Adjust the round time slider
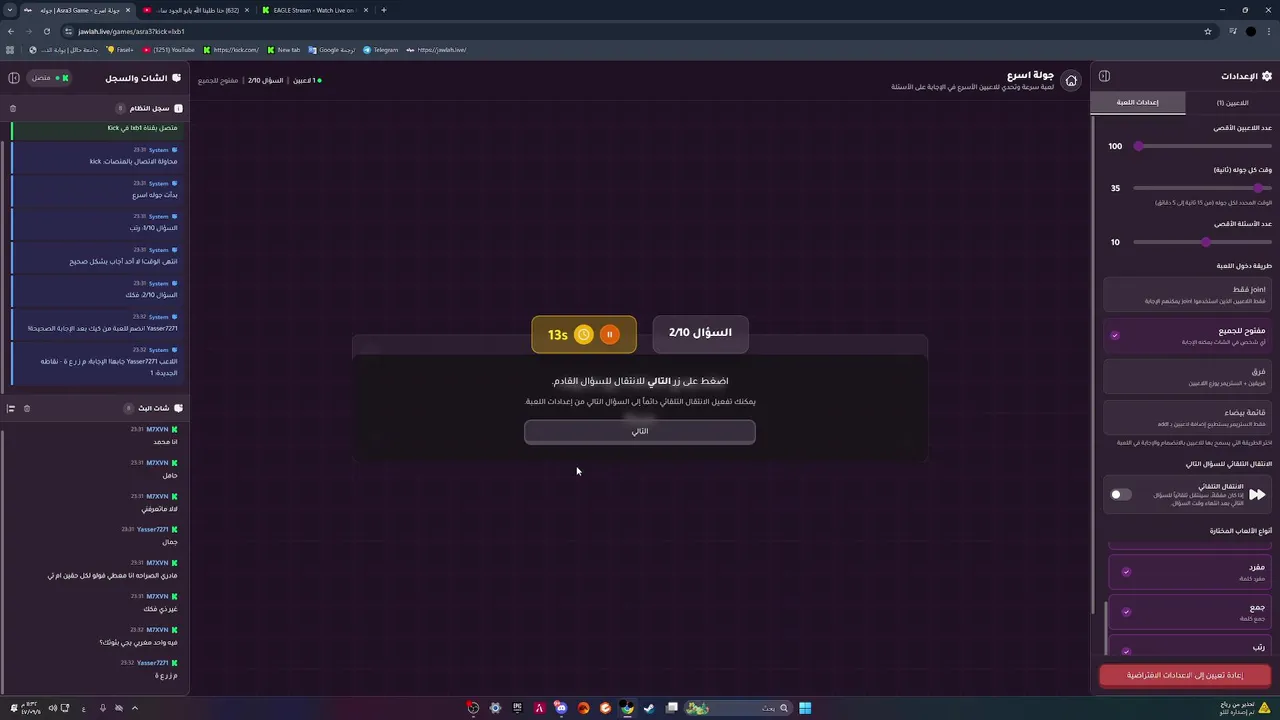1280x720 pixels. point(1203,187)
